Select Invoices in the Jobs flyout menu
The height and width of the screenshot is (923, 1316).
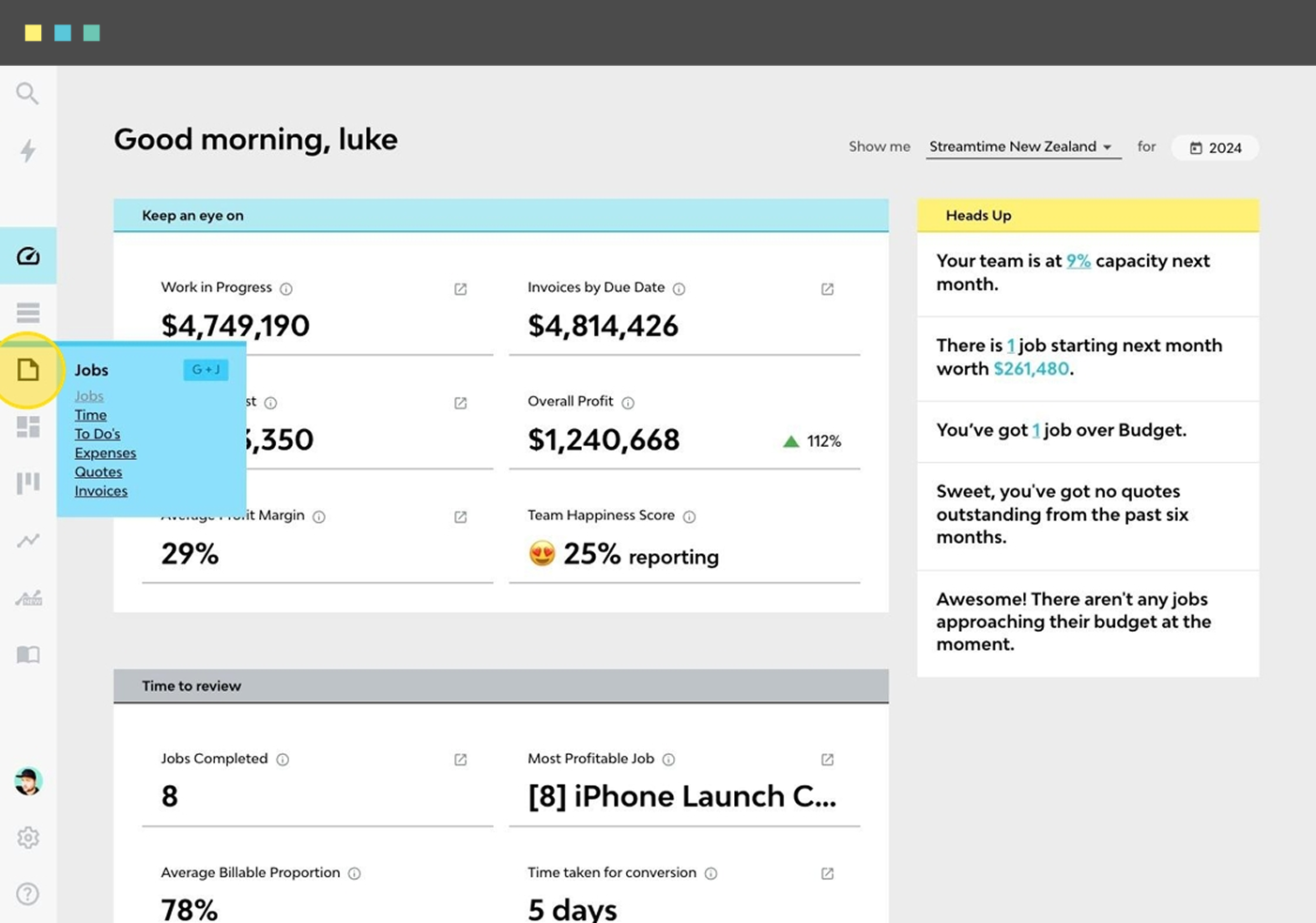[x=100, y=490]
